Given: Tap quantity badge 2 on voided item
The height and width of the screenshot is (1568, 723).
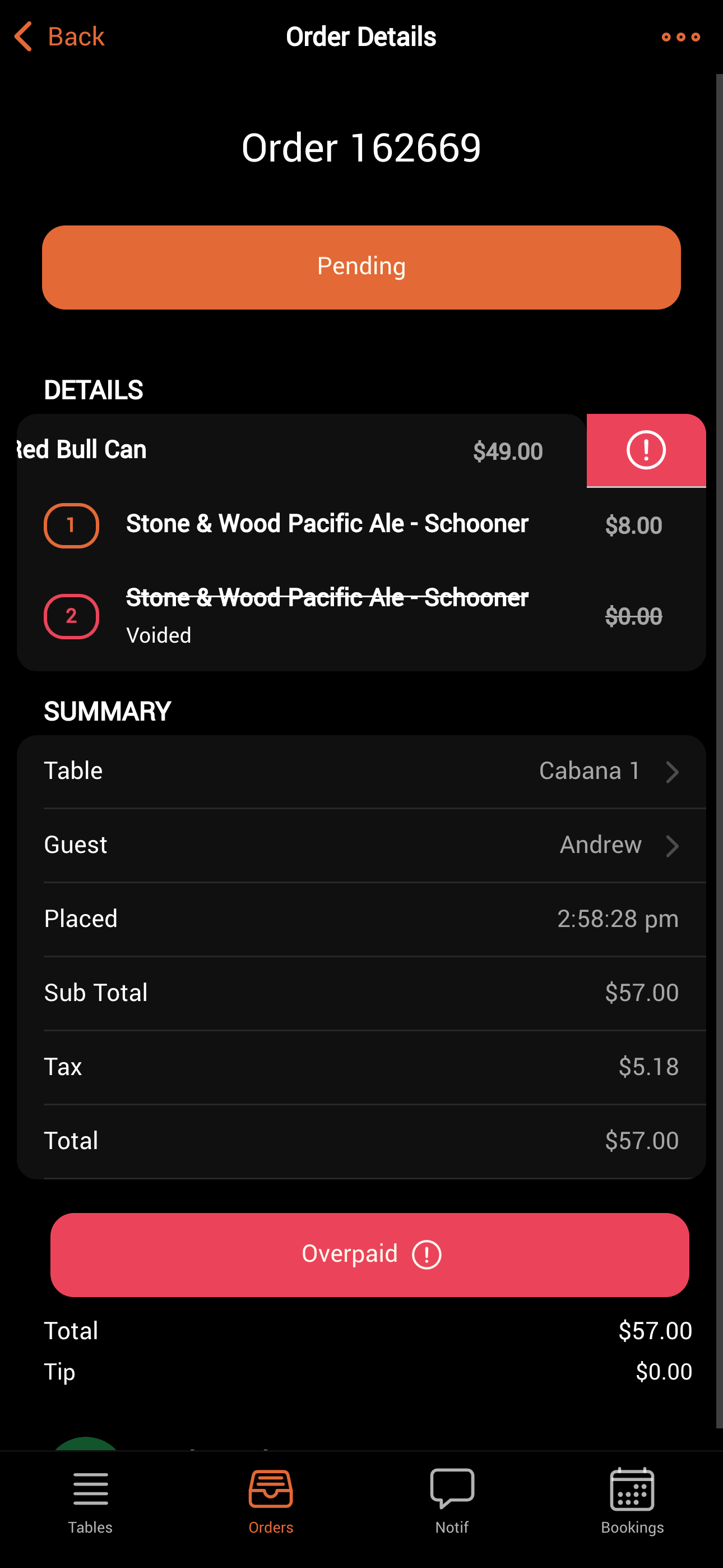Looking at the screenshot, I should (x=71, y=616).
